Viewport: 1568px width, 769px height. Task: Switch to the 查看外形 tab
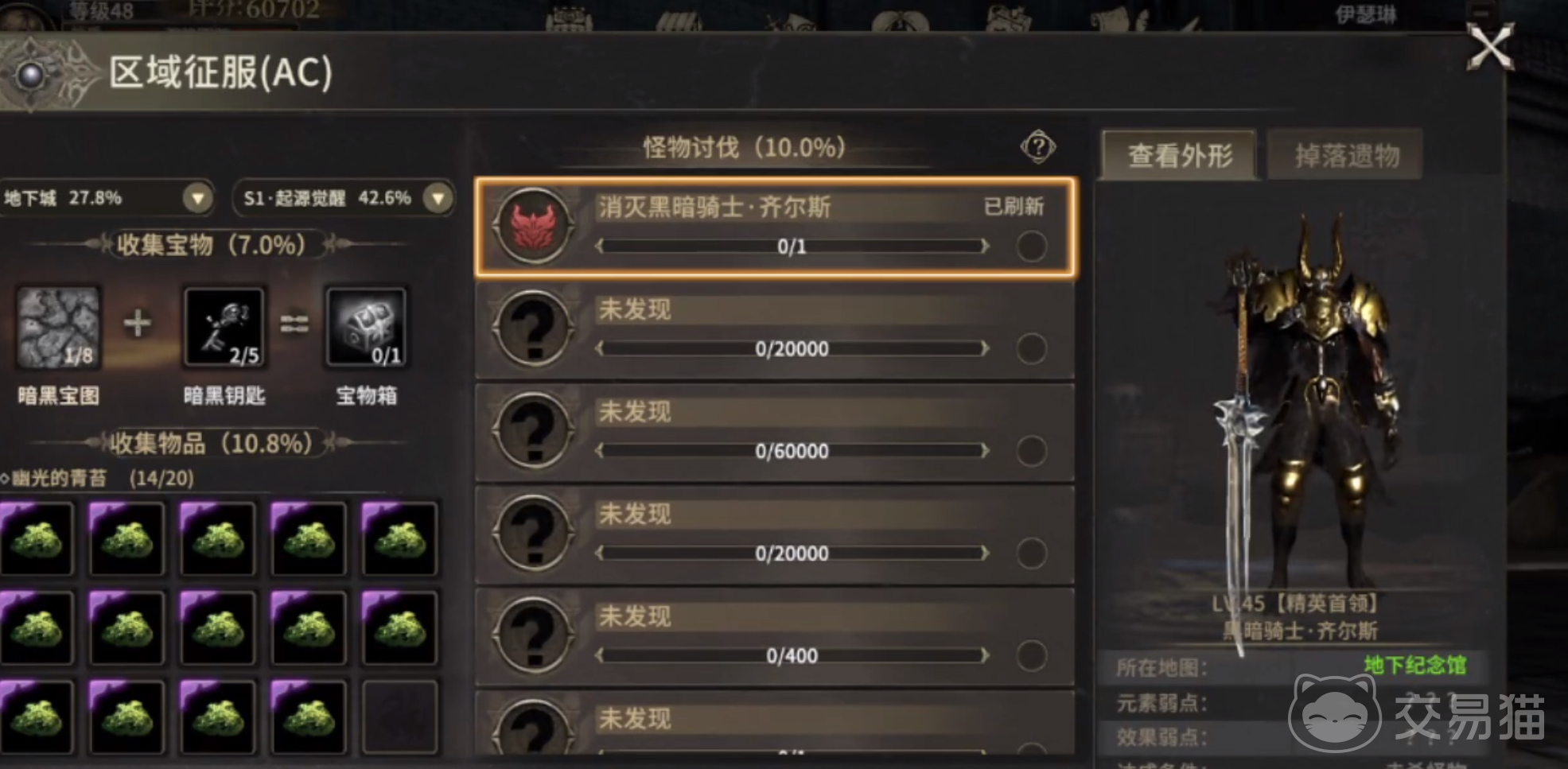[x=1180, y=155]
